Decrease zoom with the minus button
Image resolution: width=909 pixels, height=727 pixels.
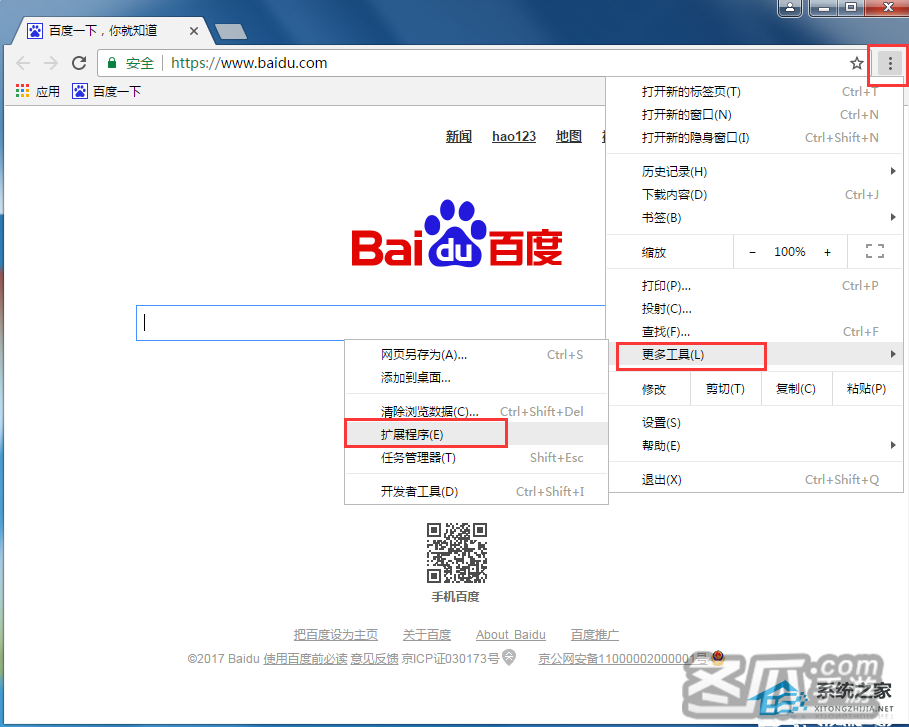[752, 252]
